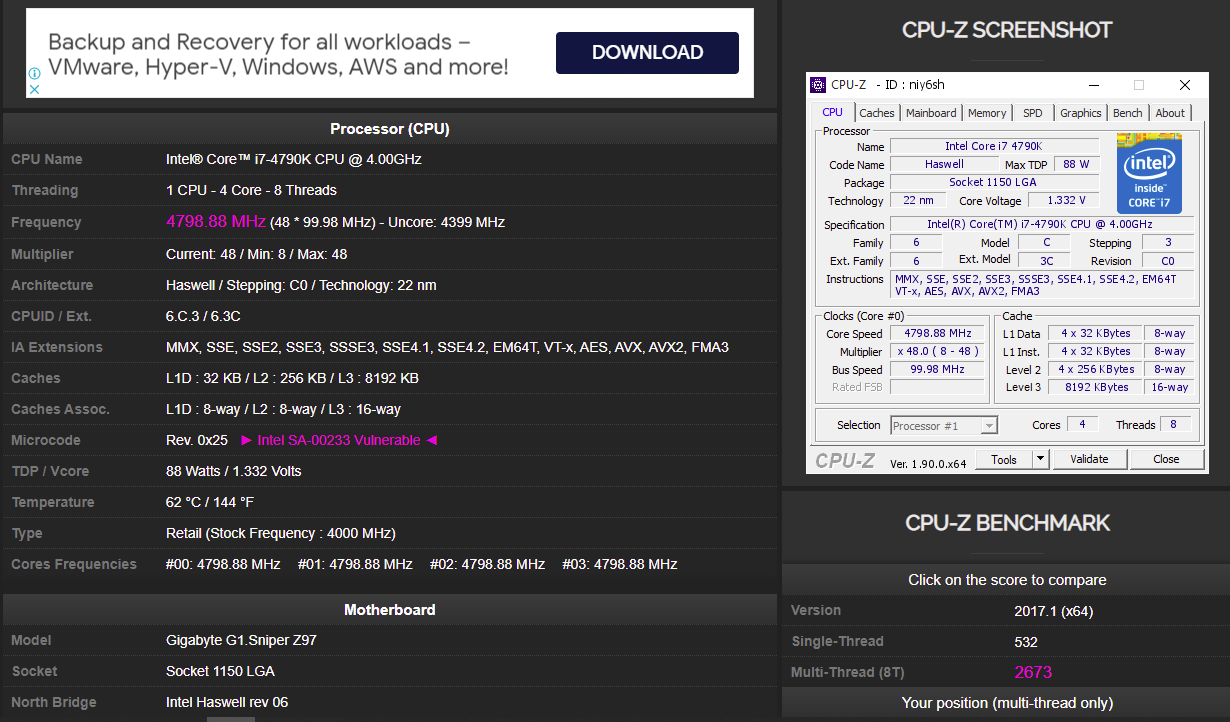Expand the Tools dropdown arrow
The height and width of the screenshot is (722, 1230).
1039,459
